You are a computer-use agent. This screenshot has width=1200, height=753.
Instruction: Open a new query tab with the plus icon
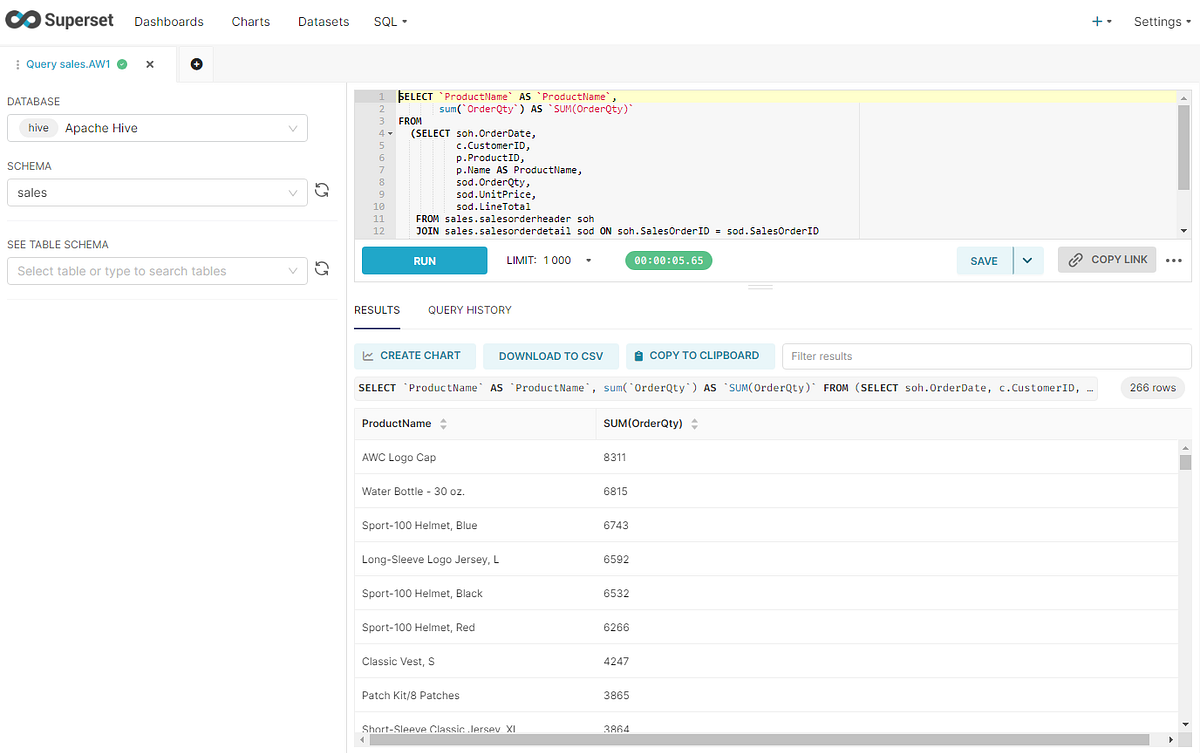click(196, 63)
